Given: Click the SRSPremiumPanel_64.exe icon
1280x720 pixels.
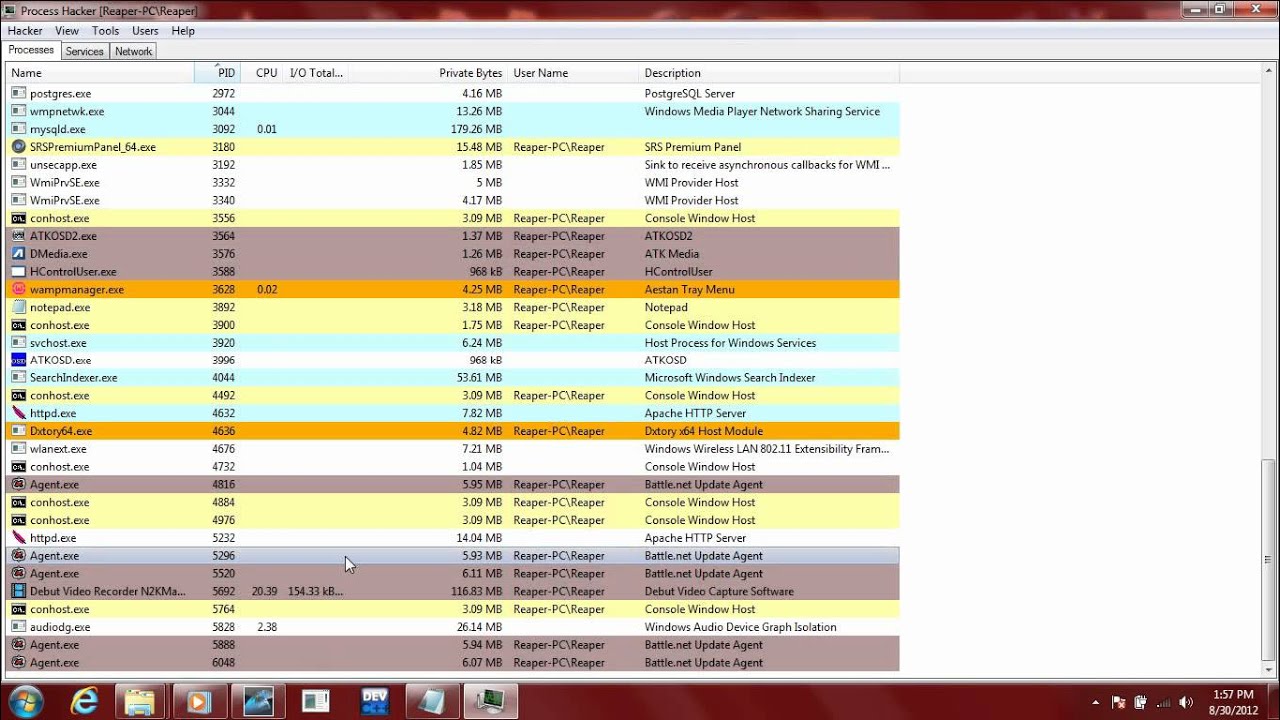Looking at the screenshot, I should [18, 147].
